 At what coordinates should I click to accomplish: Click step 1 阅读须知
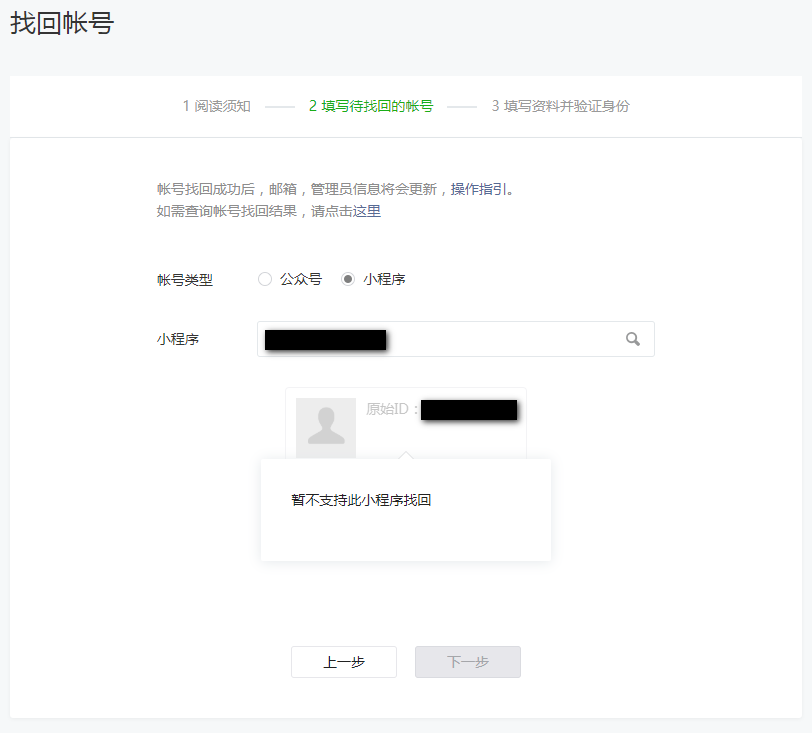pos(216,106)
